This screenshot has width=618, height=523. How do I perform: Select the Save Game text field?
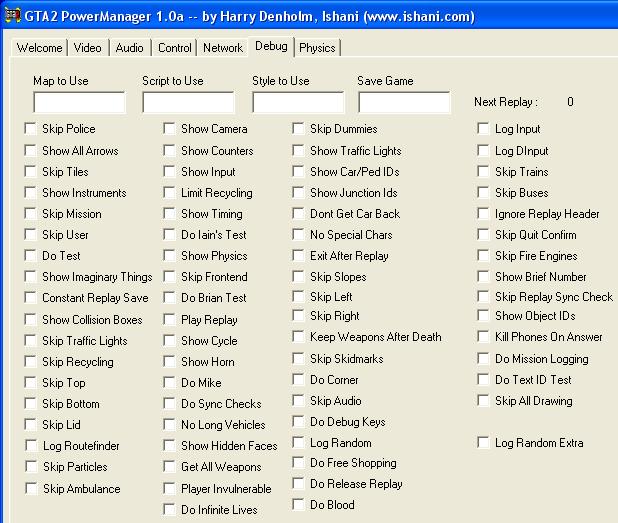click(x=404, y=103)
